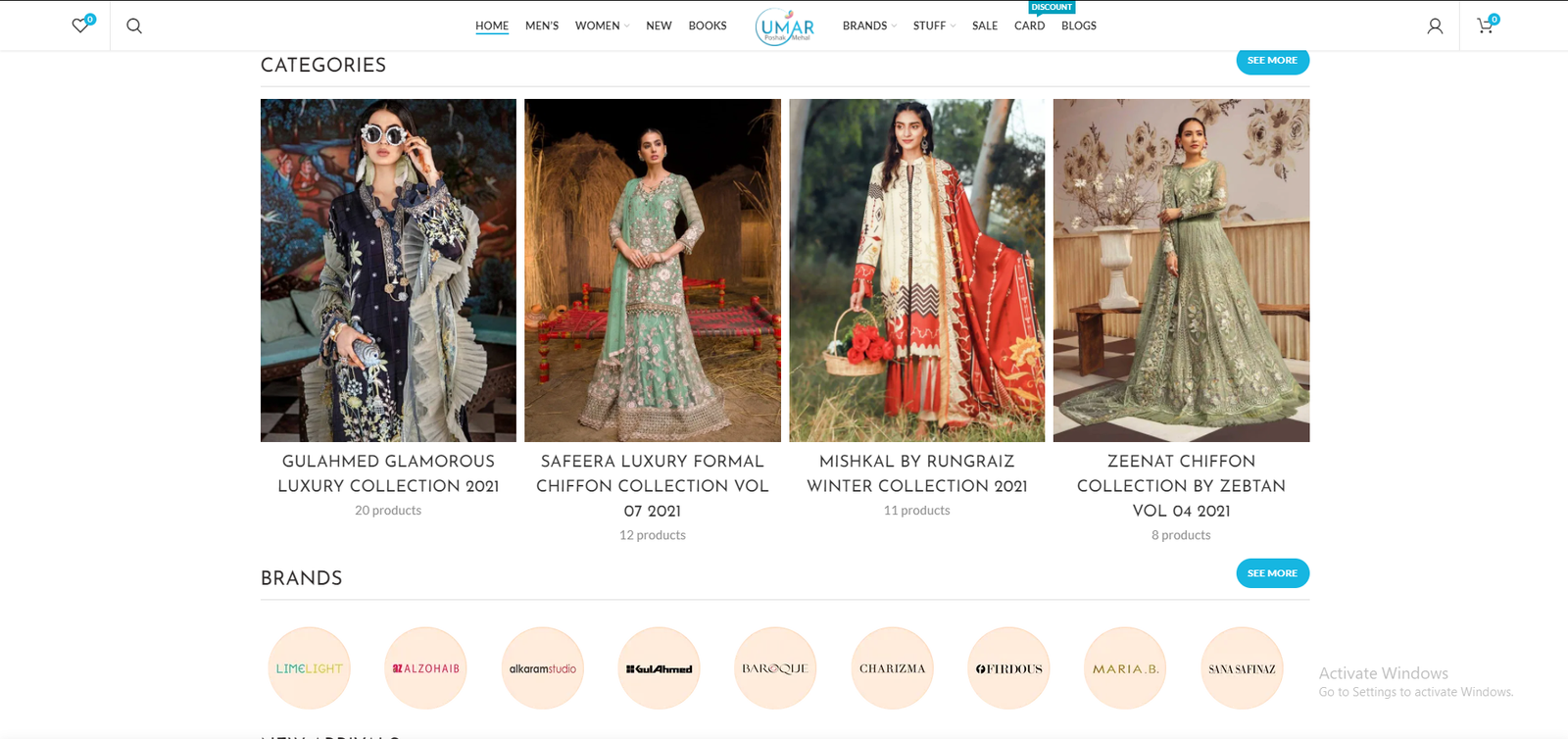The height and width of the screenshot is (739, 1568).
Task: Click the Umar Poshak Mehal logo
Action: pyautogui.click(x=785, y=26)
